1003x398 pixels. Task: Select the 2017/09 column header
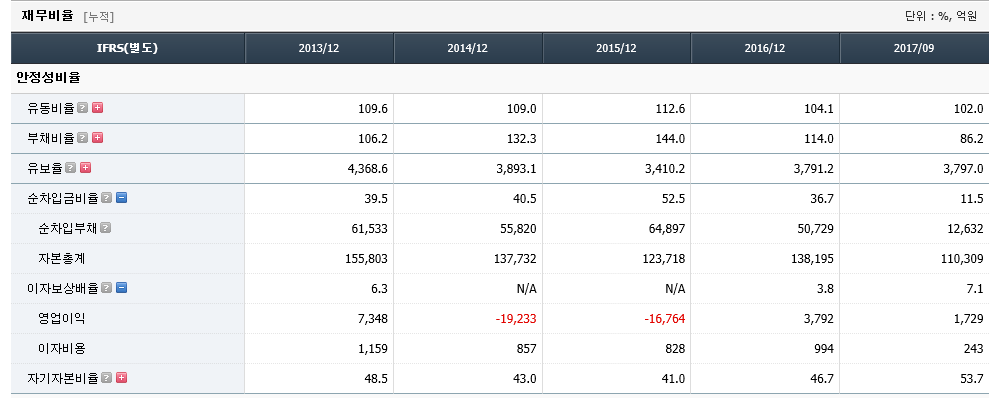click(914, 49)
